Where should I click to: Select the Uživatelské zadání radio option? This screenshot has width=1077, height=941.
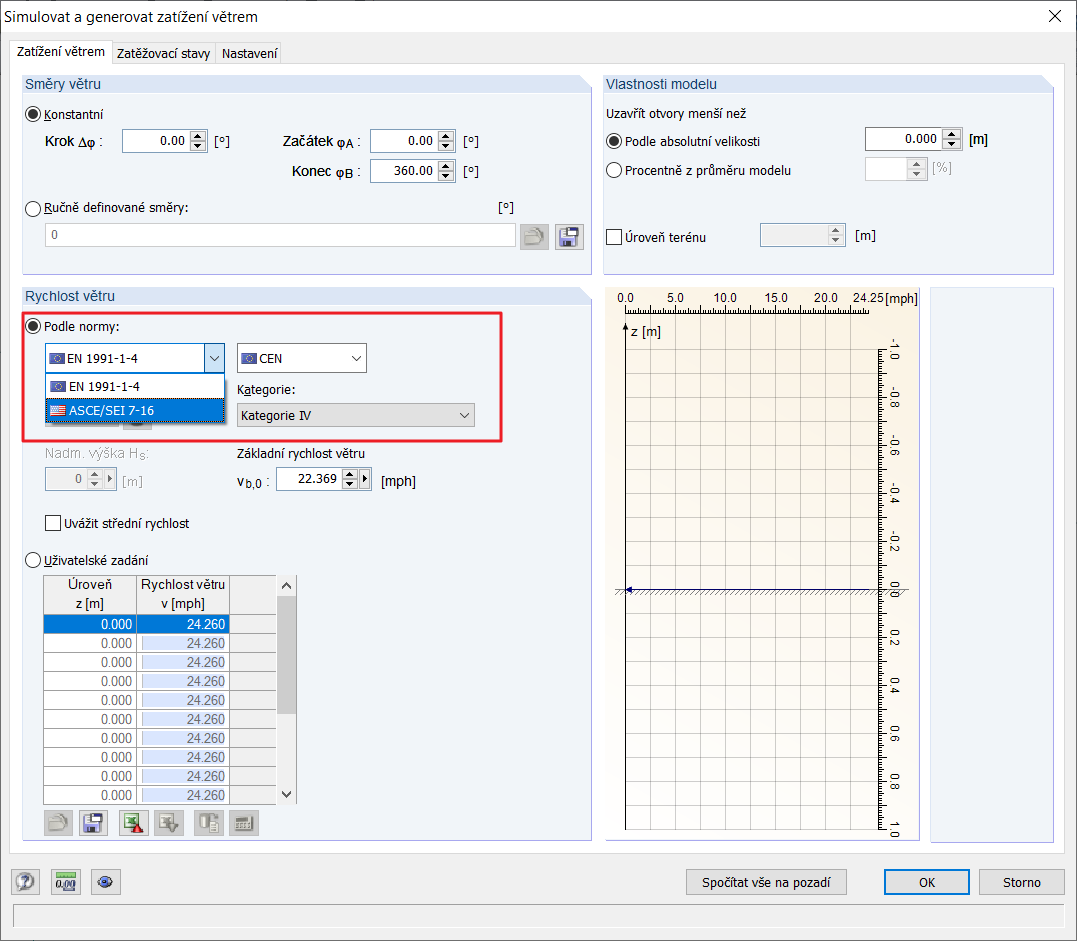(33, 560)
